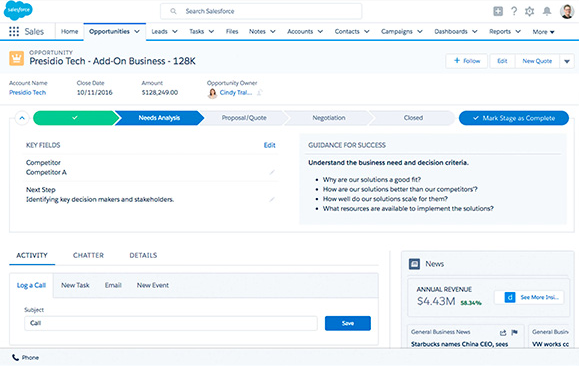The width and height of the screenshot is (579, 366).
Task: Flag the Starbucks news article
Action: pos(514,332)
